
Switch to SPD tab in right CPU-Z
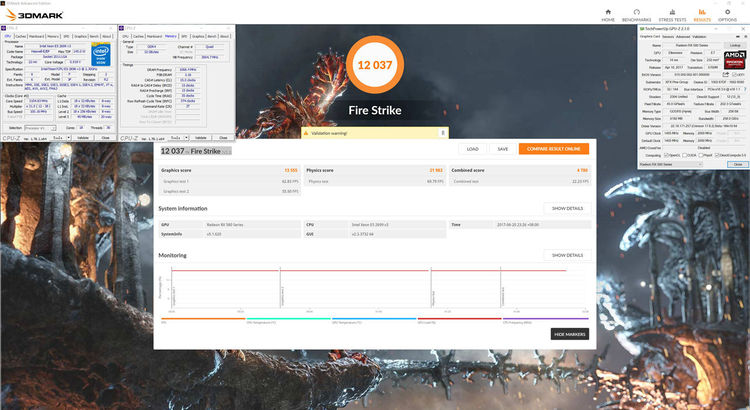[x=184, y=36]
